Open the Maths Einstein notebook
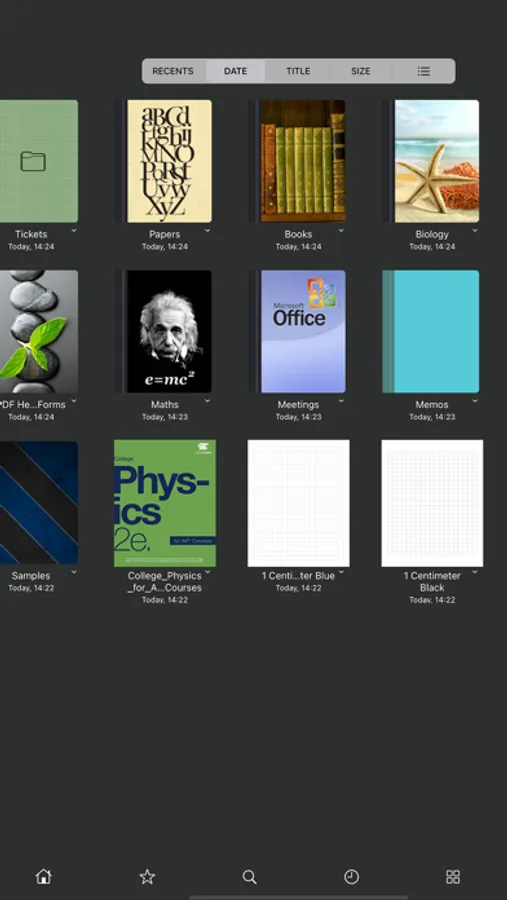The height and width of the screenshot is (900, 507). 164,332
